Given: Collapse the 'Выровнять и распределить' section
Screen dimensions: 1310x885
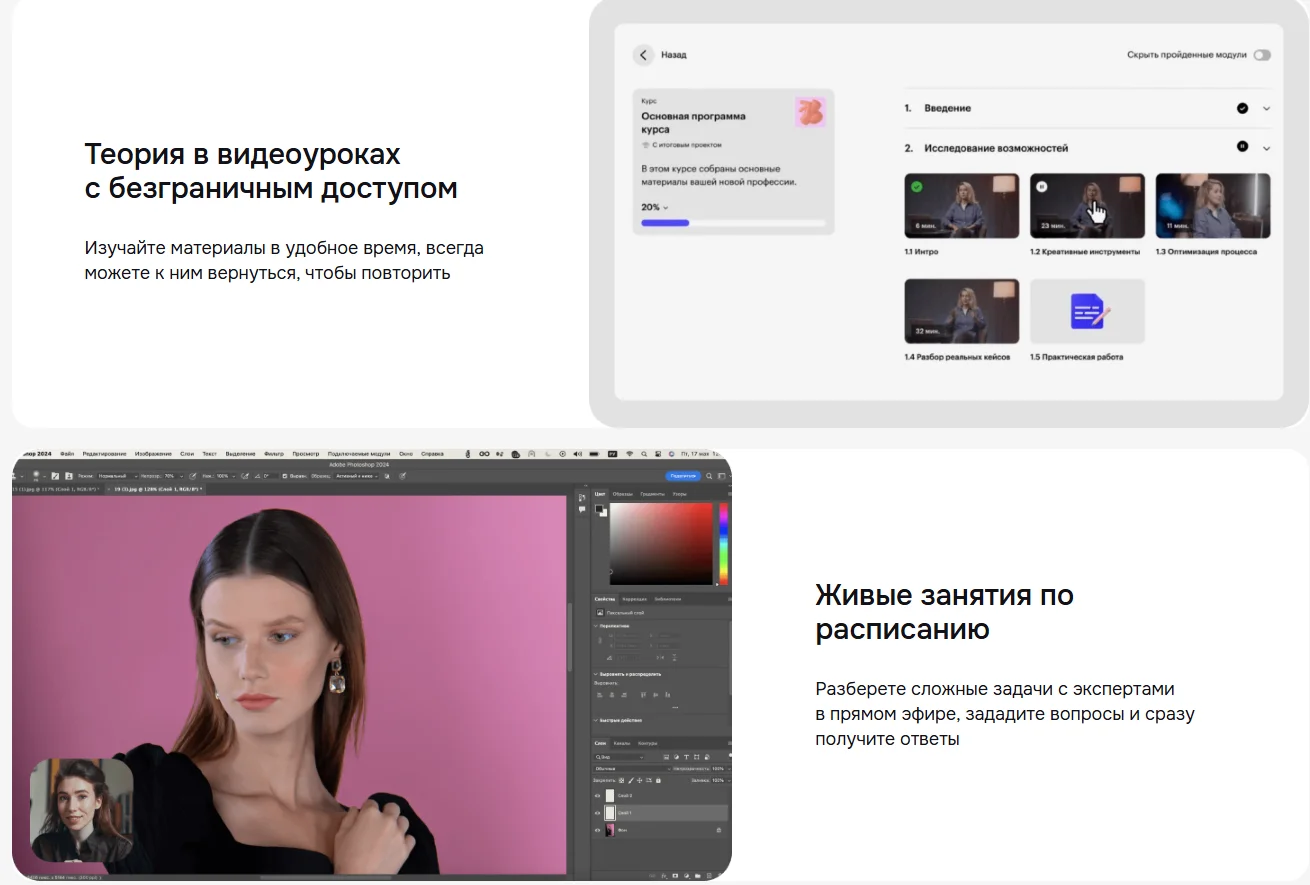Looking at the screenshot, I should tap(597, 674).
